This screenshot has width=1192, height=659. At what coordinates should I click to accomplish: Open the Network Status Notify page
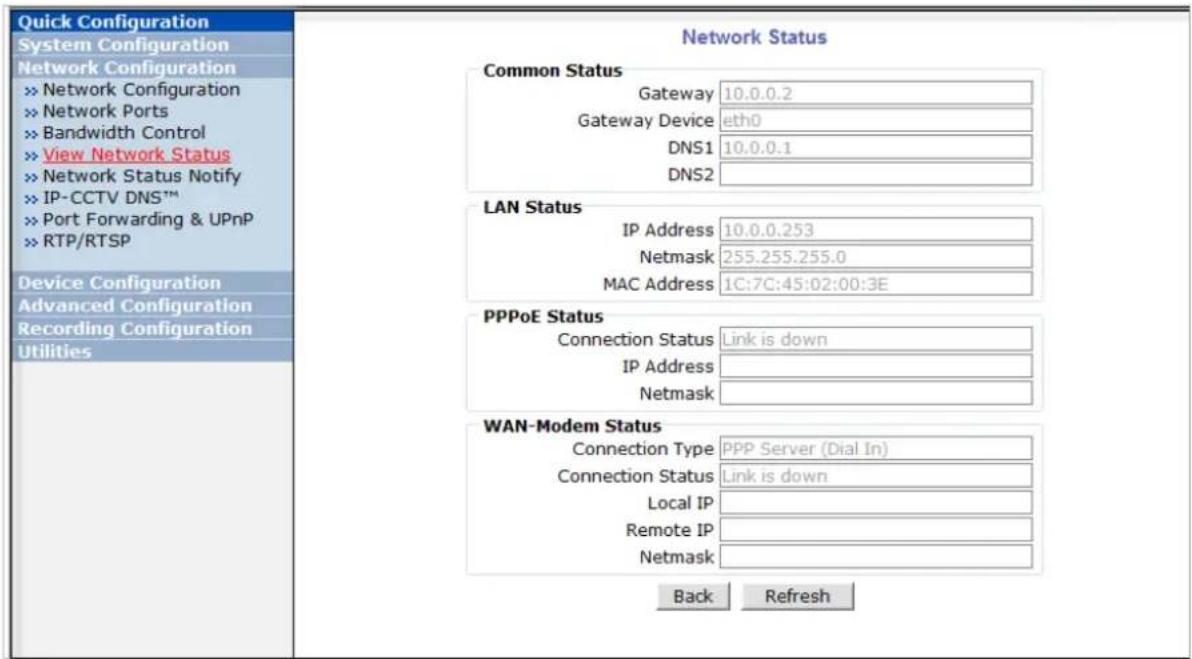tap(141, 176)
